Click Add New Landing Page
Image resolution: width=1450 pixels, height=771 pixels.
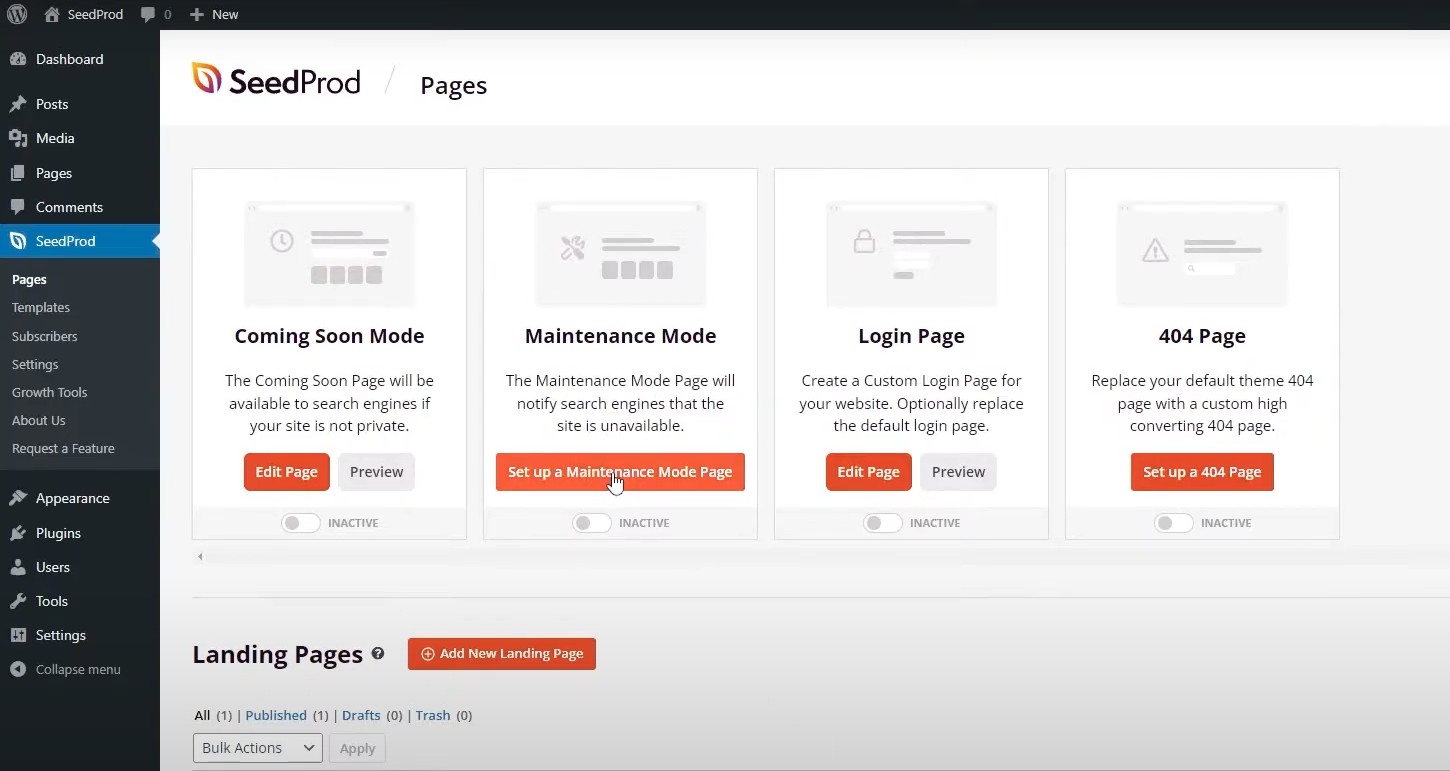(x=502, y=653)
